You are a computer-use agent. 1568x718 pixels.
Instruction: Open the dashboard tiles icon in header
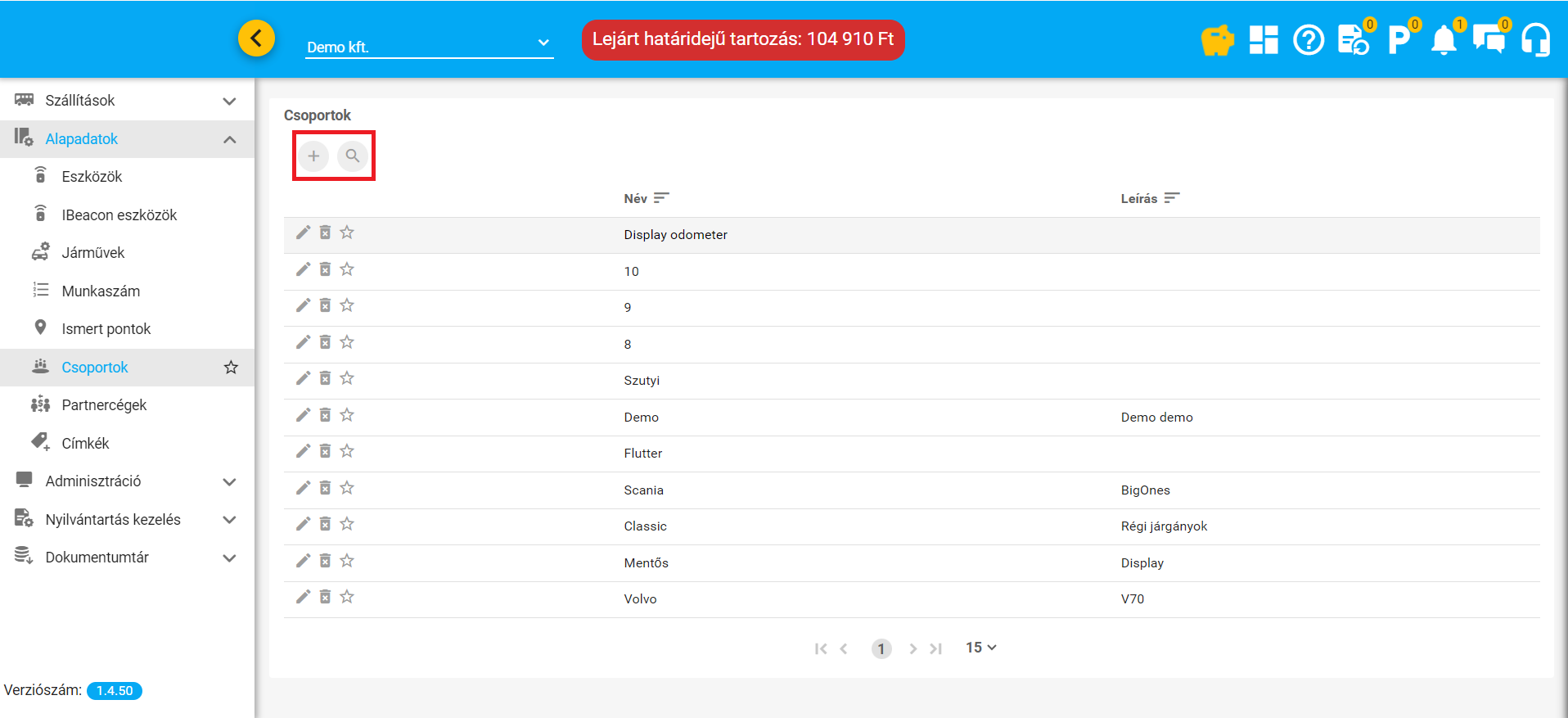(x=1264, y=39)
